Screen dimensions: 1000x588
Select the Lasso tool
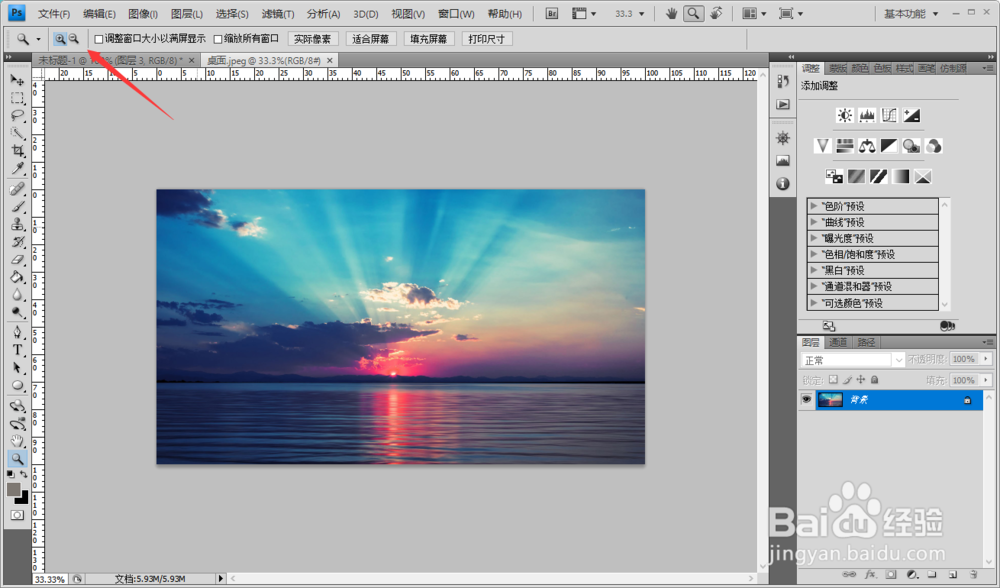coord(18,115)
